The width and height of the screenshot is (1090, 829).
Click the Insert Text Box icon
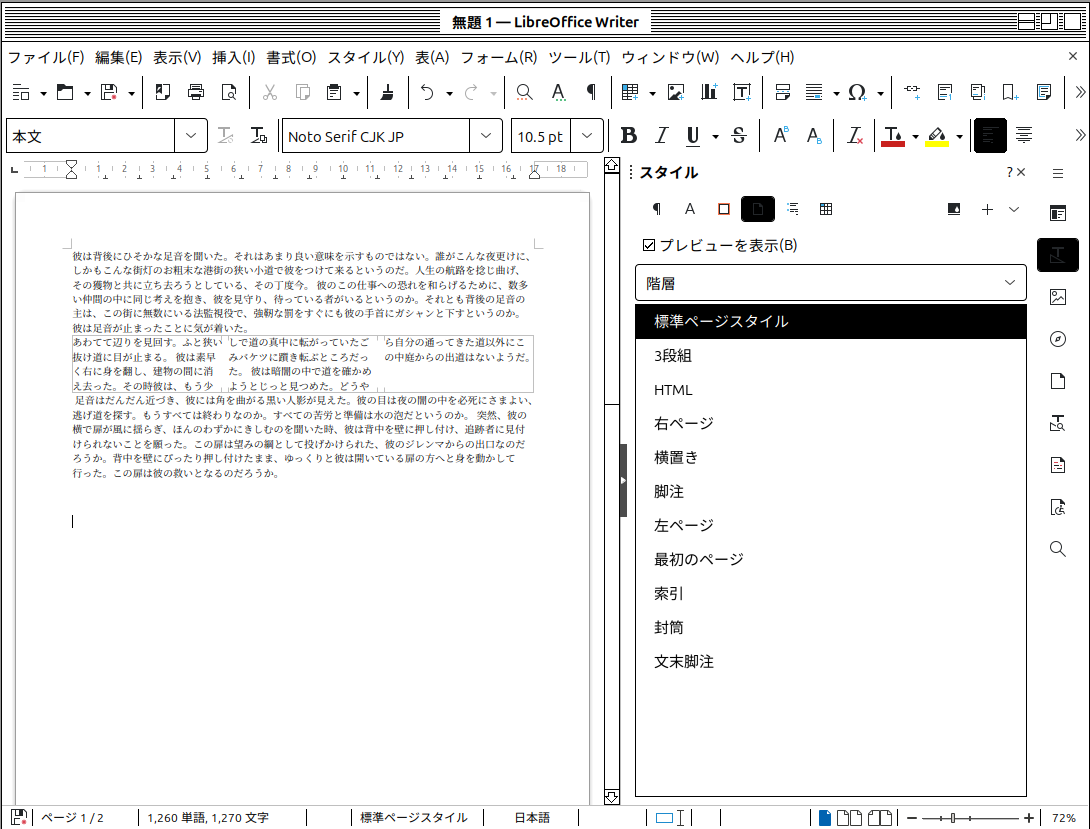(x=742, y=92)
